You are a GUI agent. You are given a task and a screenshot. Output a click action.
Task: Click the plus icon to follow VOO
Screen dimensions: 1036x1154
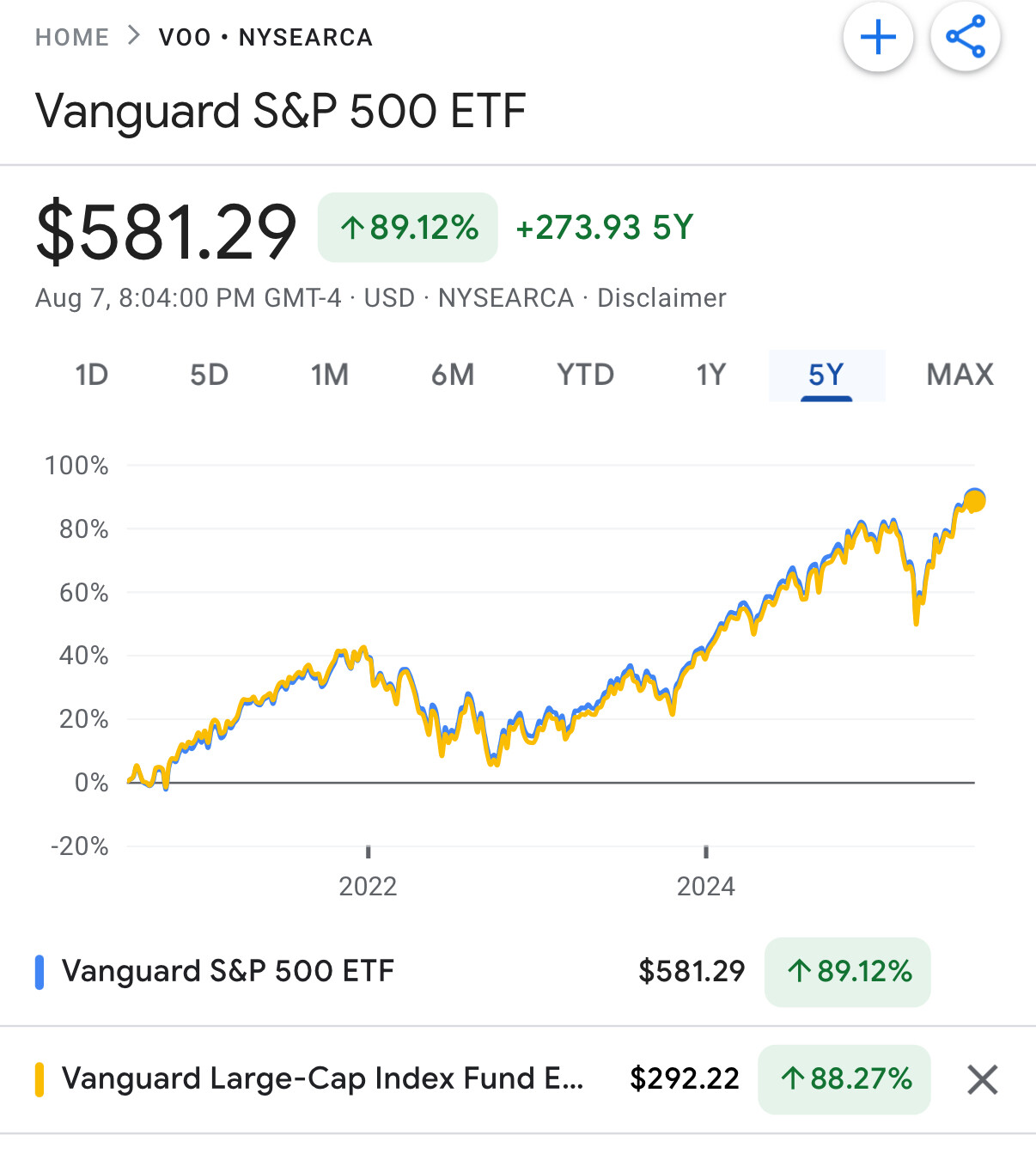point(878,38)
